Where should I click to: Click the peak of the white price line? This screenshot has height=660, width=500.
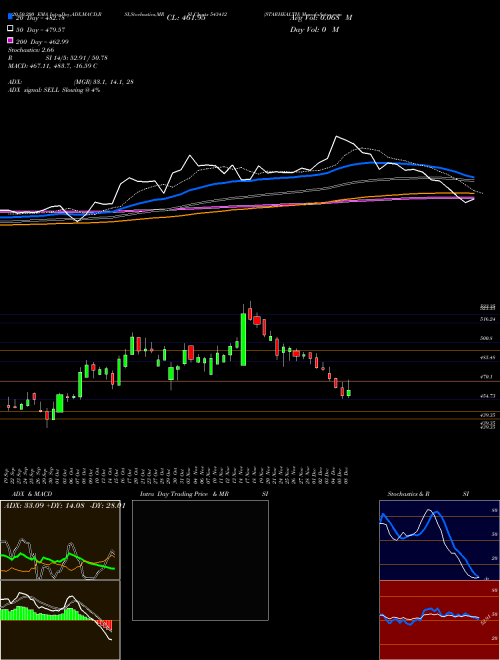coord(336,136)
